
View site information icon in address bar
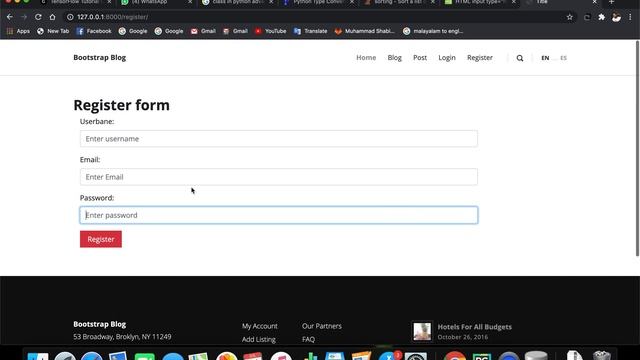(x=70, y=17)
